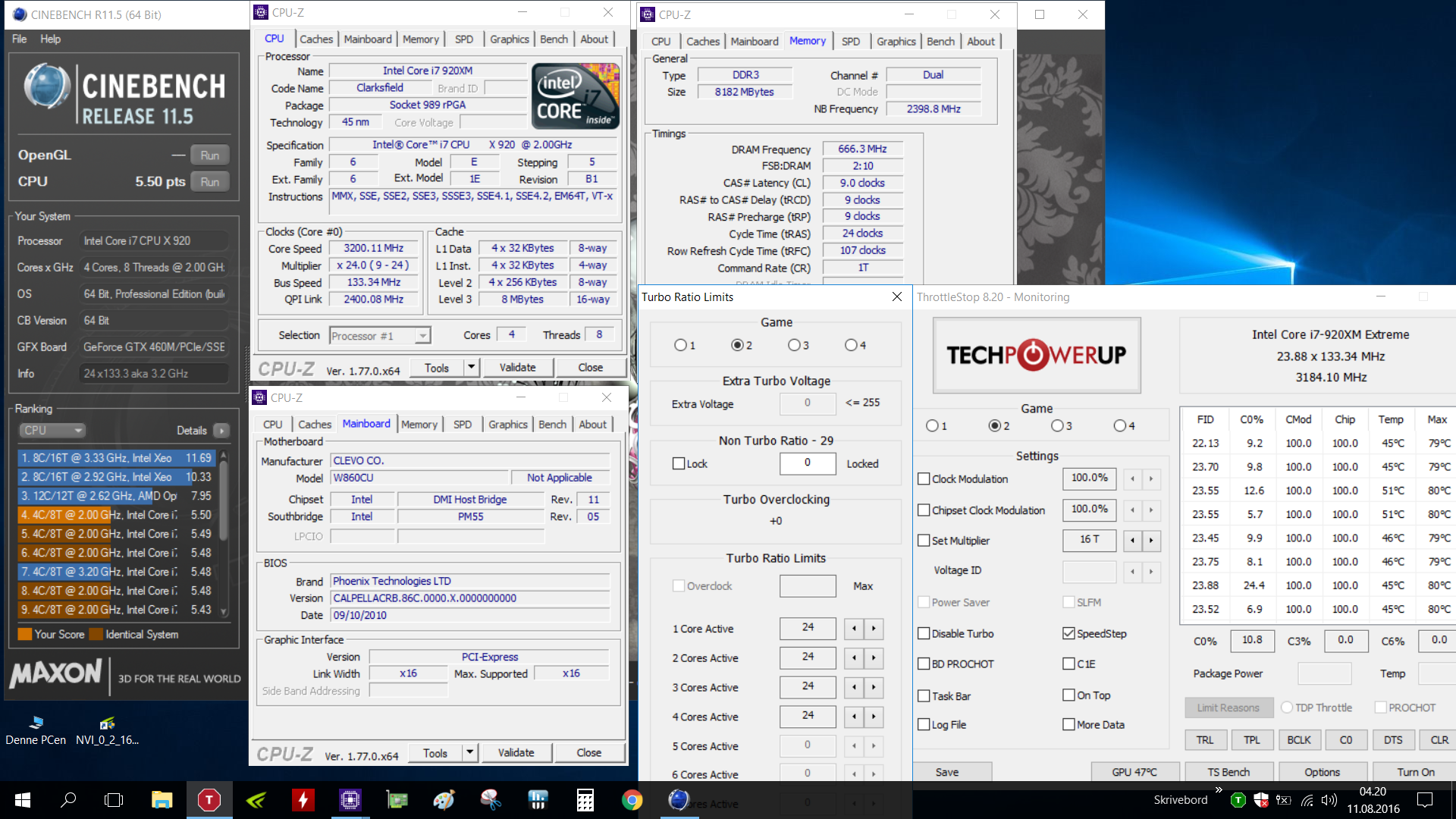Check Lock box under Non Turbo Ratio
Image resolution: width=1456 pixels, height=819 pixels.
coord(679,464)
